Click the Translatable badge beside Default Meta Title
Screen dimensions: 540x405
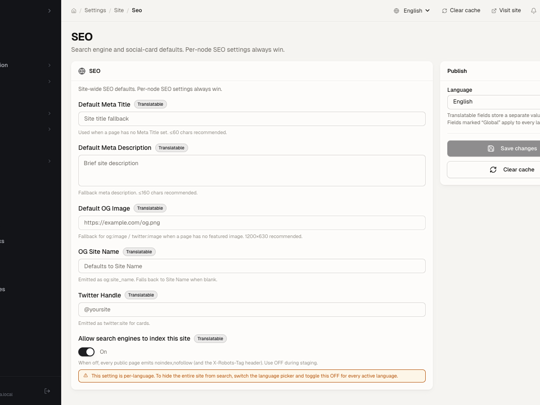pyautogui.click(x=150, y=104)
